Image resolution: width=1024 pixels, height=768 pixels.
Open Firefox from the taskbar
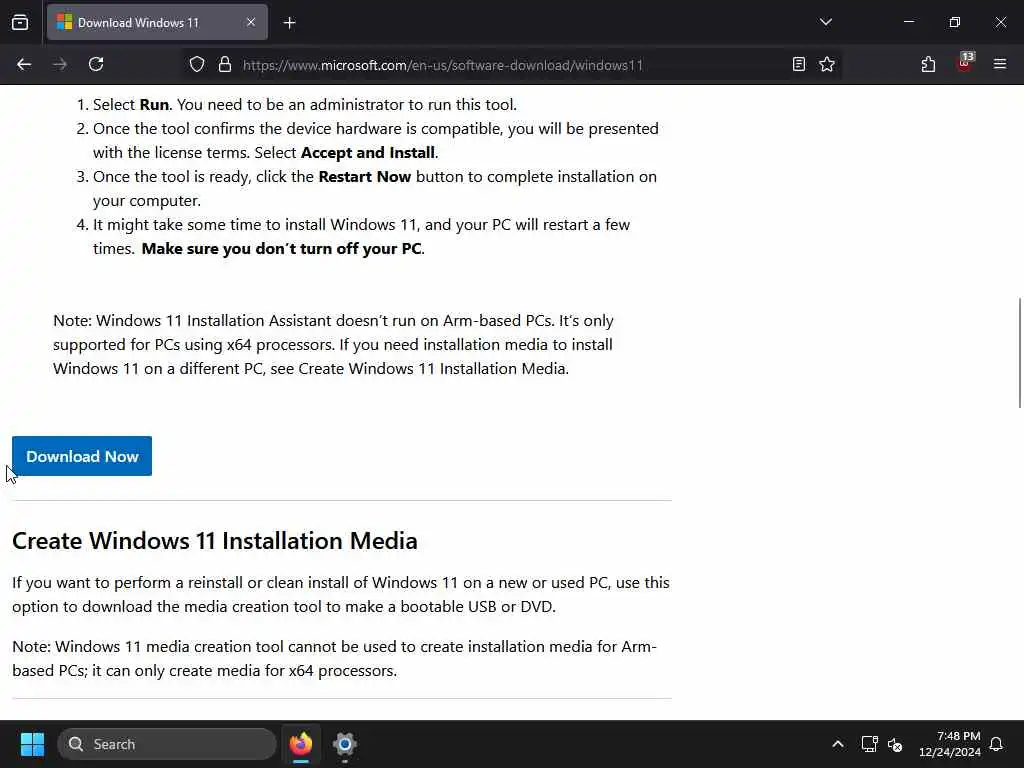pyautogui.click(x=301, y=744)
